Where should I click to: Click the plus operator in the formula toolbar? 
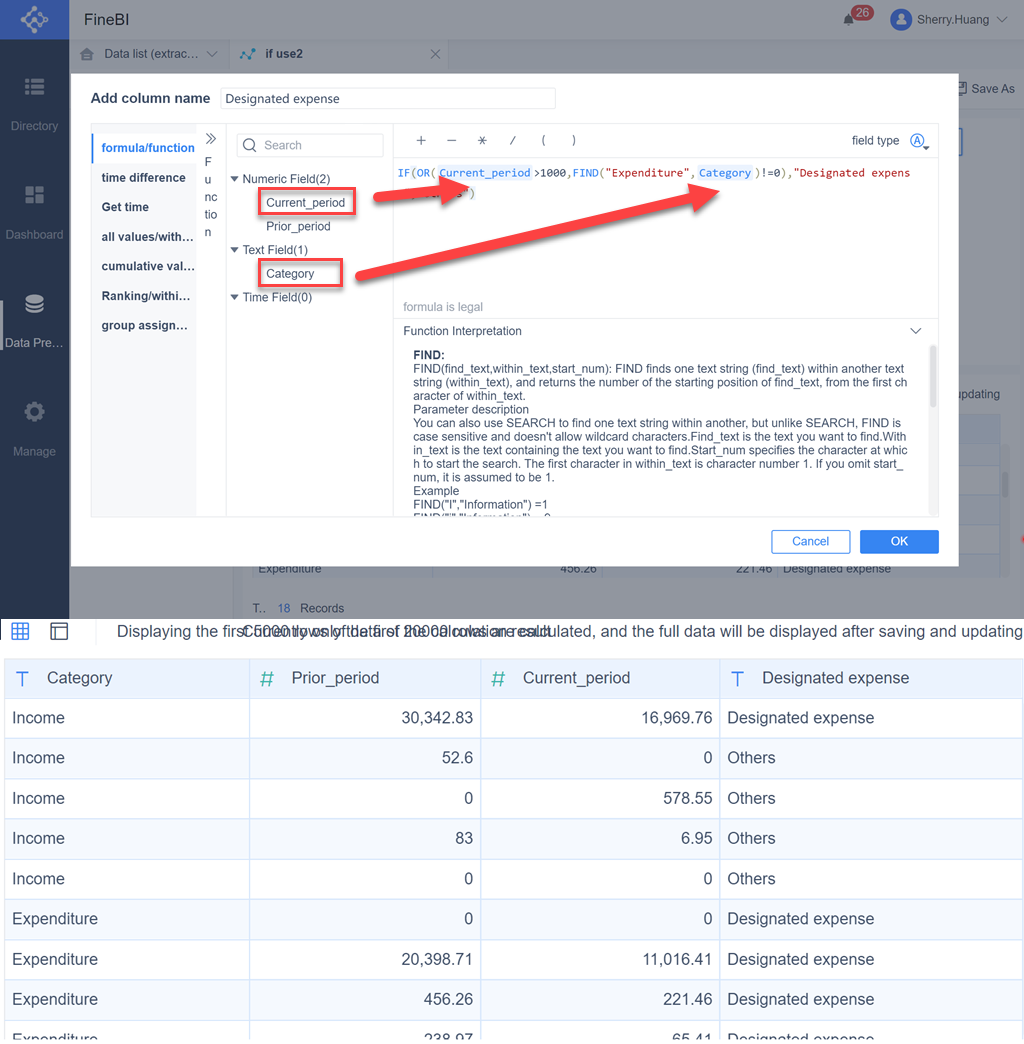point(421,140)
